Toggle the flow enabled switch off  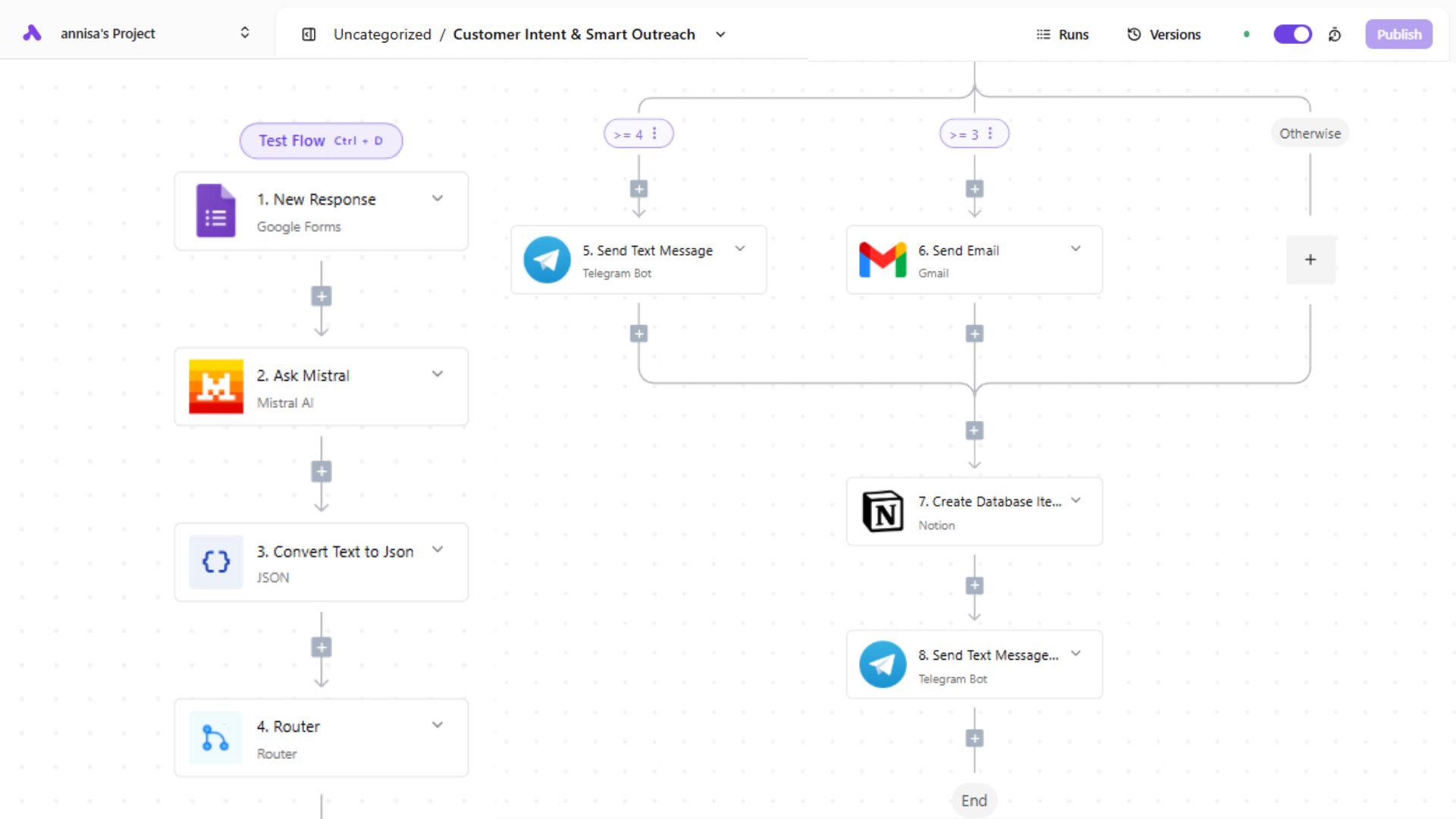click(x=1292, y=34)
